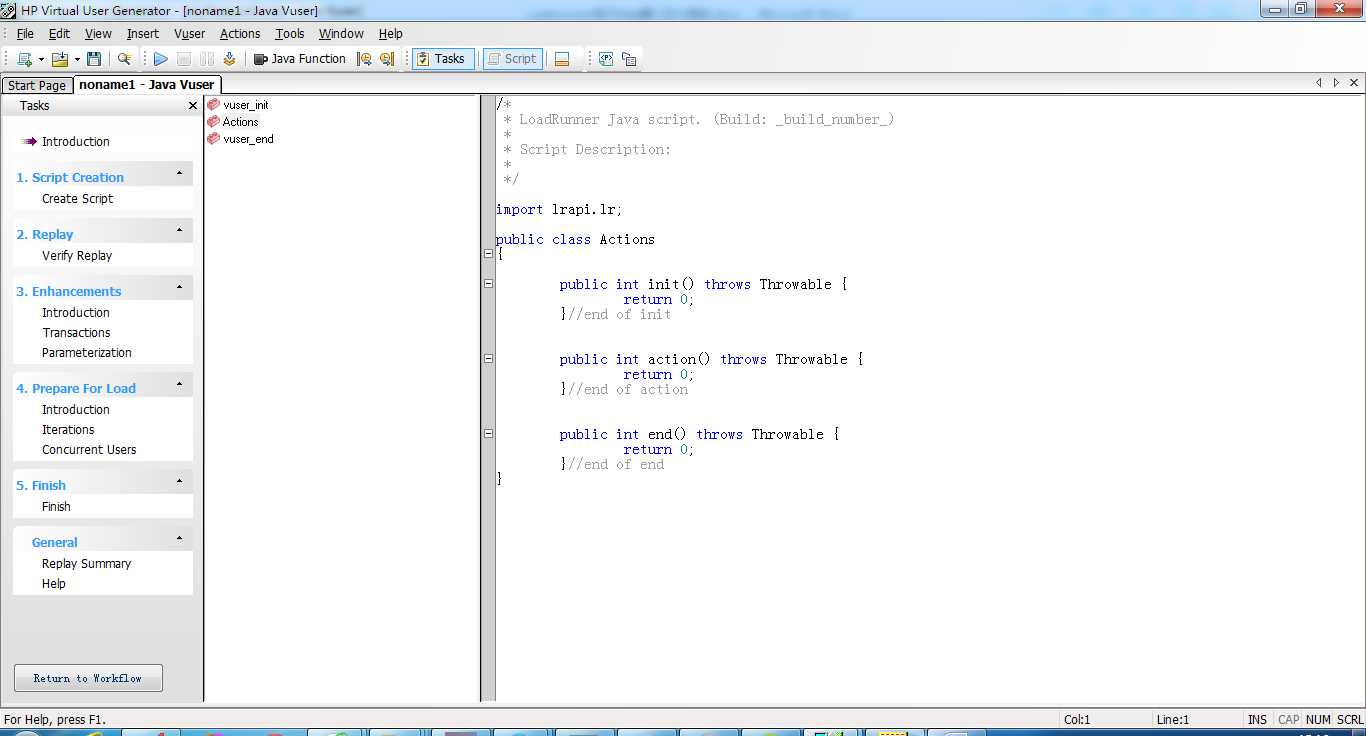Click the Pause replay toolbar button

[x=207, y=59]
